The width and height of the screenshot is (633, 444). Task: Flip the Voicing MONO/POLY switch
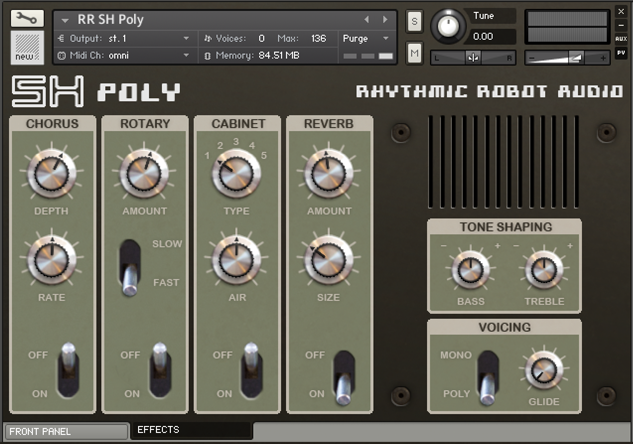[x=488, y=378]
